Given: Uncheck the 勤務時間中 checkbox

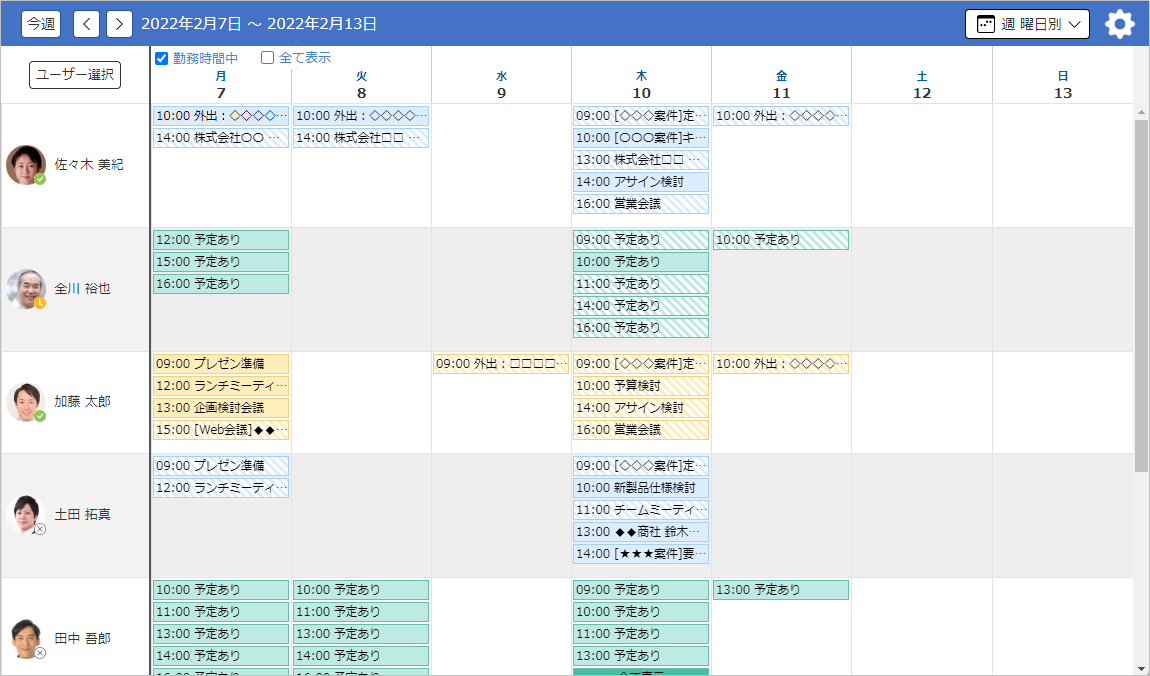Looking at the screenshot, I should [162, 58].
